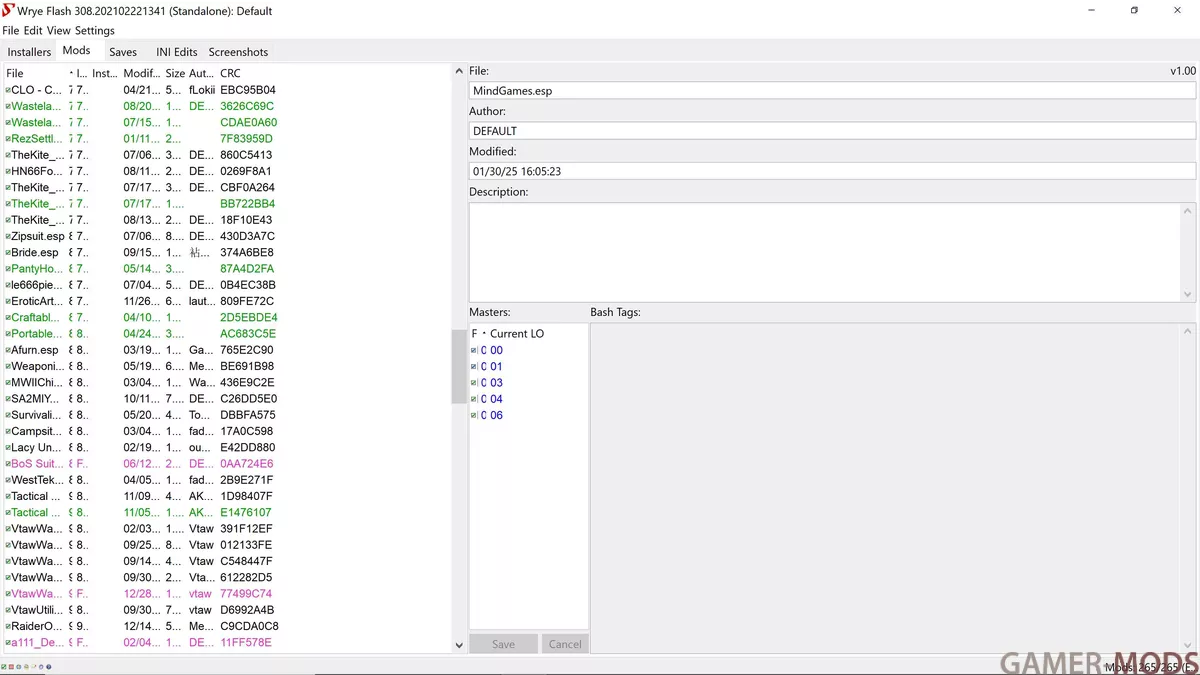
Task: Toggle the Afurn.esp checkbox
Action: pos(8,350)
